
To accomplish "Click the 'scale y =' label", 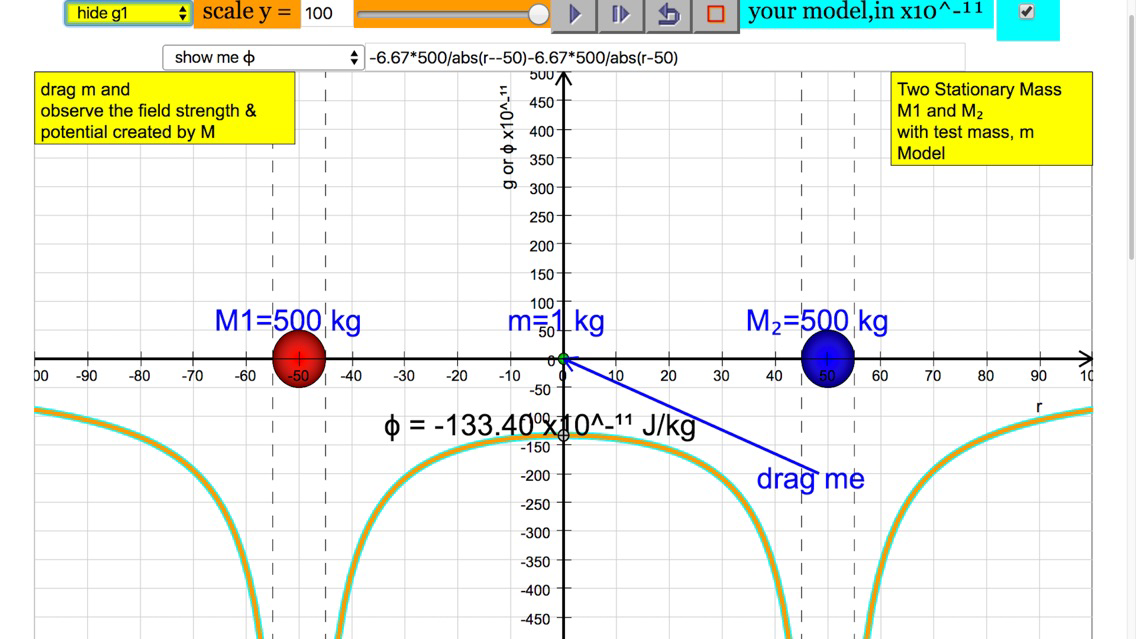I will coord(247,13).
